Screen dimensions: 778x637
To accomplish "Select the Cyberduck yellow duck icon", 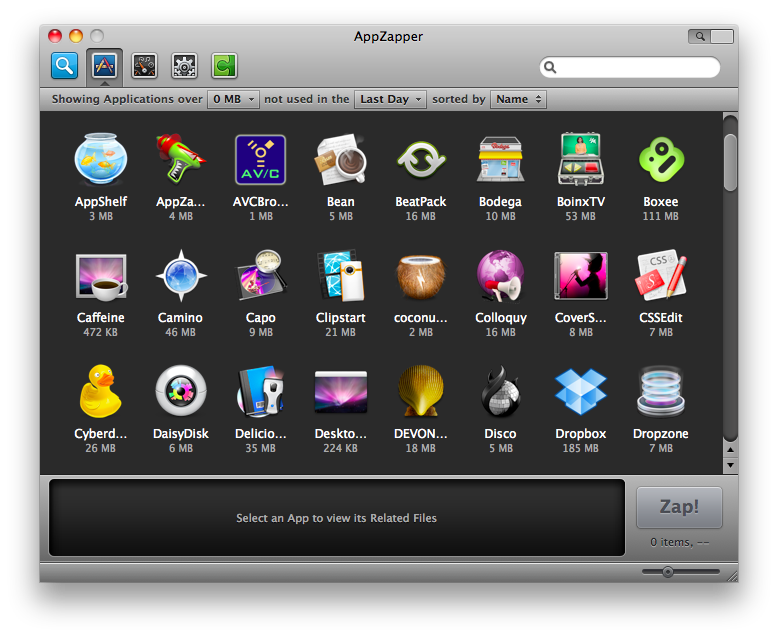I will (100, 391).
